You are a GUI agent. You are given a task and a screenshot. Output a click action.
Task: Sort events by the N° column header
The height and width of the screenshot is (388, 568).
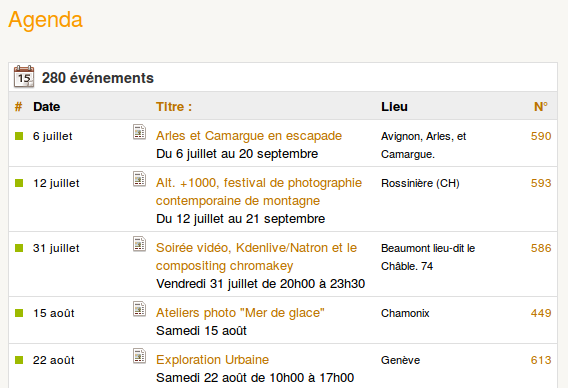tap(541, 107)
